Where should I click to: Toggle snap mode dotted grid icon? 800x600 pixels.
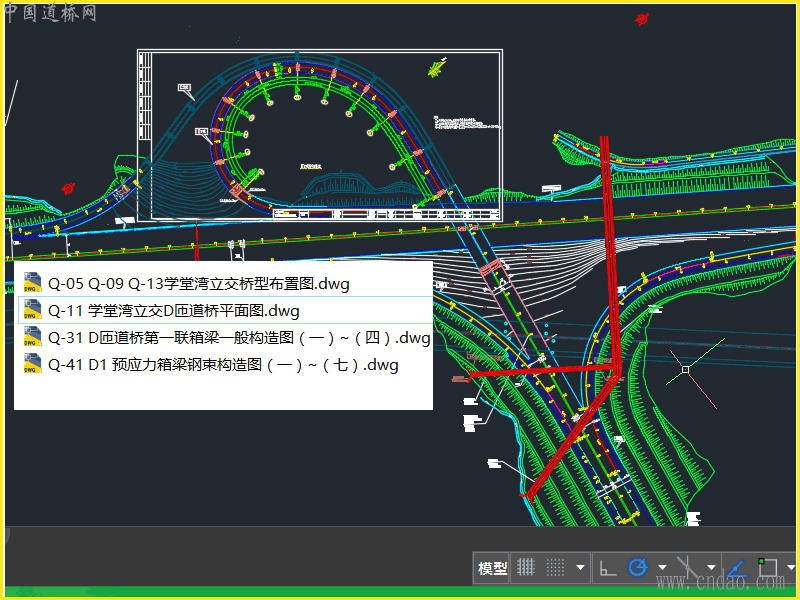[x=555, y=567]
